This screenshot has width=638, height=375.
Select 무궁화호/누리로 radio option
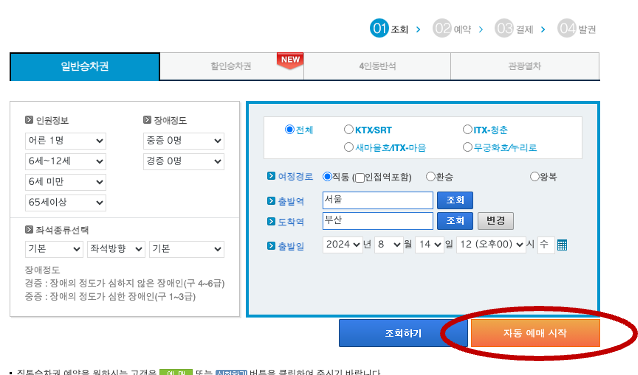point(467,147)
